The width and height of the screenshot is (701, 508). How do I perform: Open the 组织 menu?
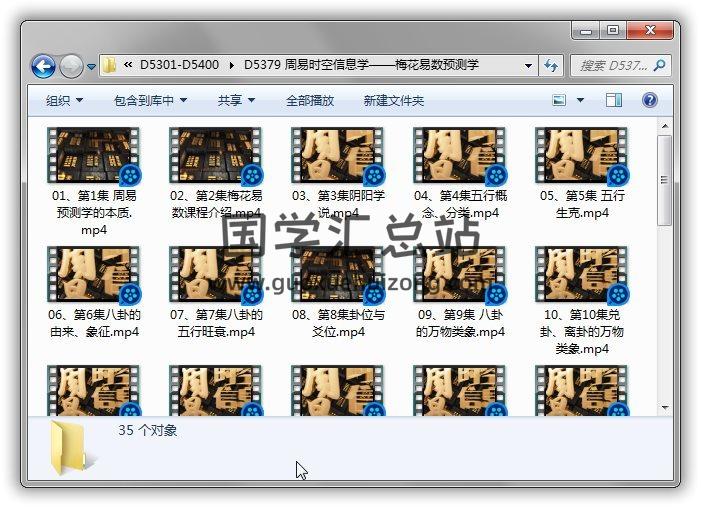coord(64,100)
